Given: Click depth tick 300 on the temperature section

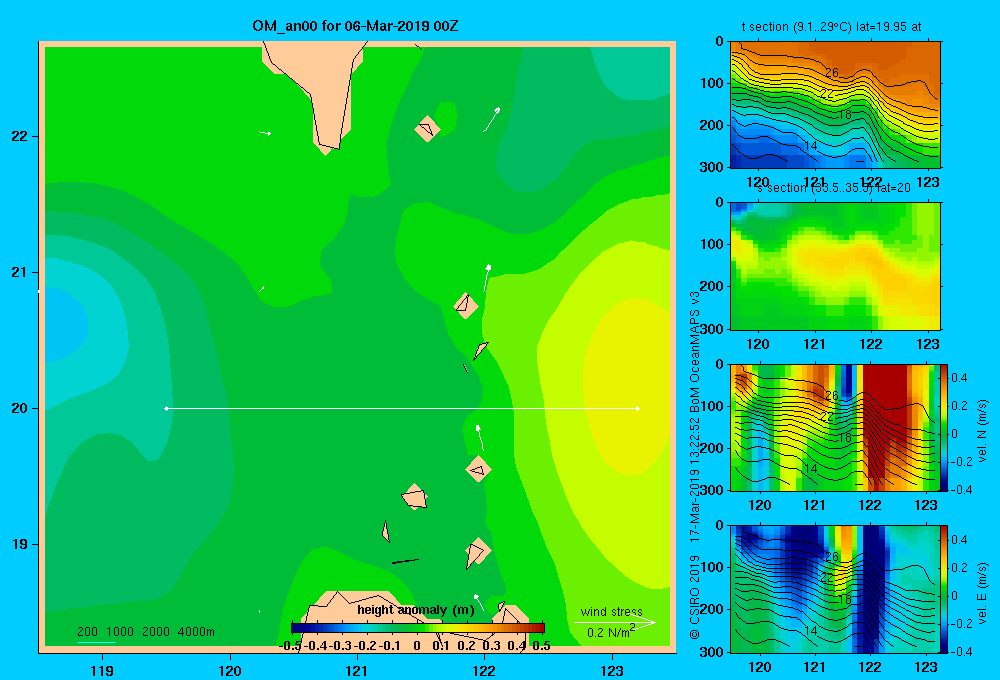Looking at the screenshot, I should click(712, 166).
